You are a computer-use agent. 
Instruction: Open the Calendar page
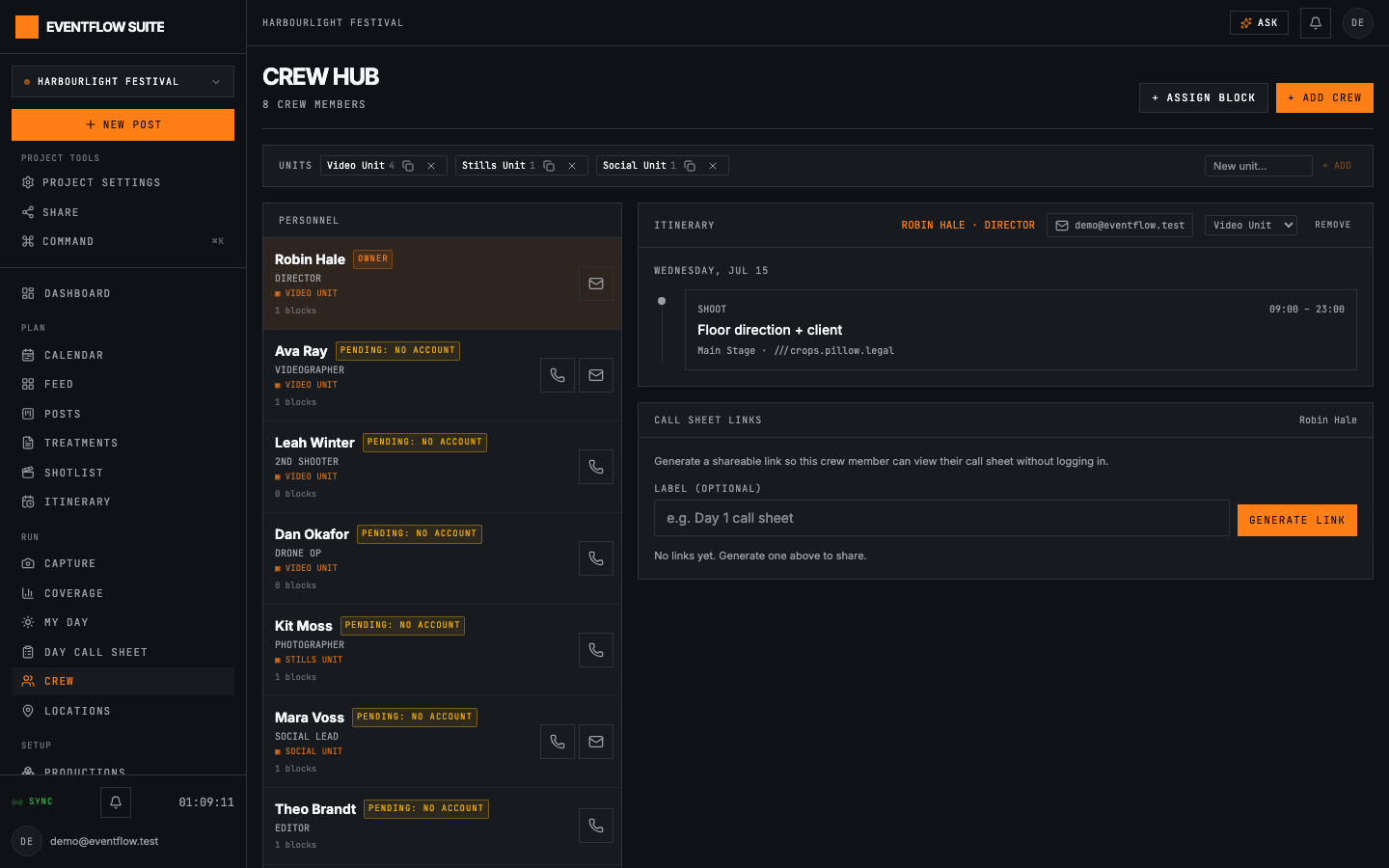(x=123, y=355)
